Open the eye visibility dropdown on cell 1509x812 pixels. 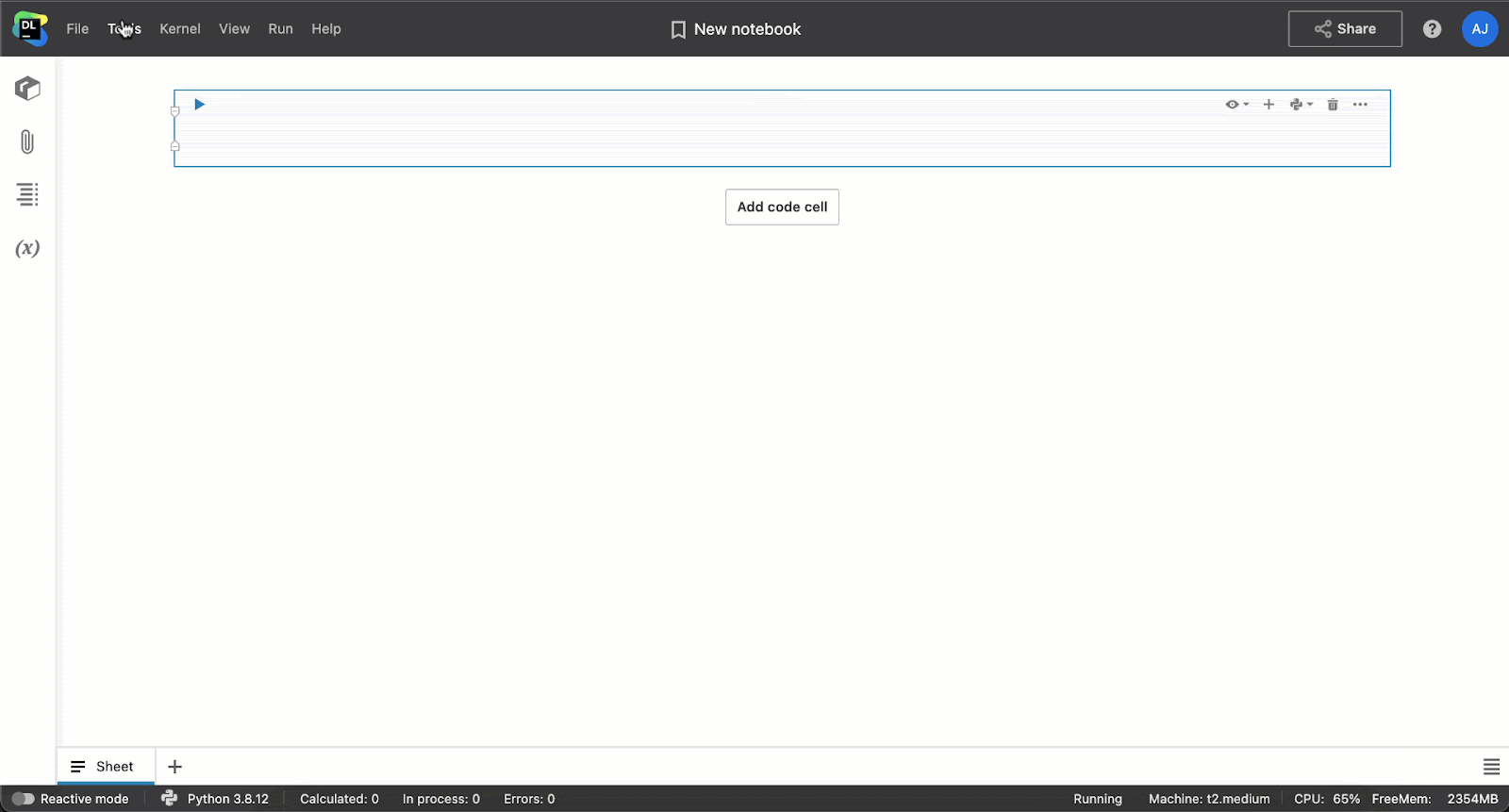[1236, 105]
